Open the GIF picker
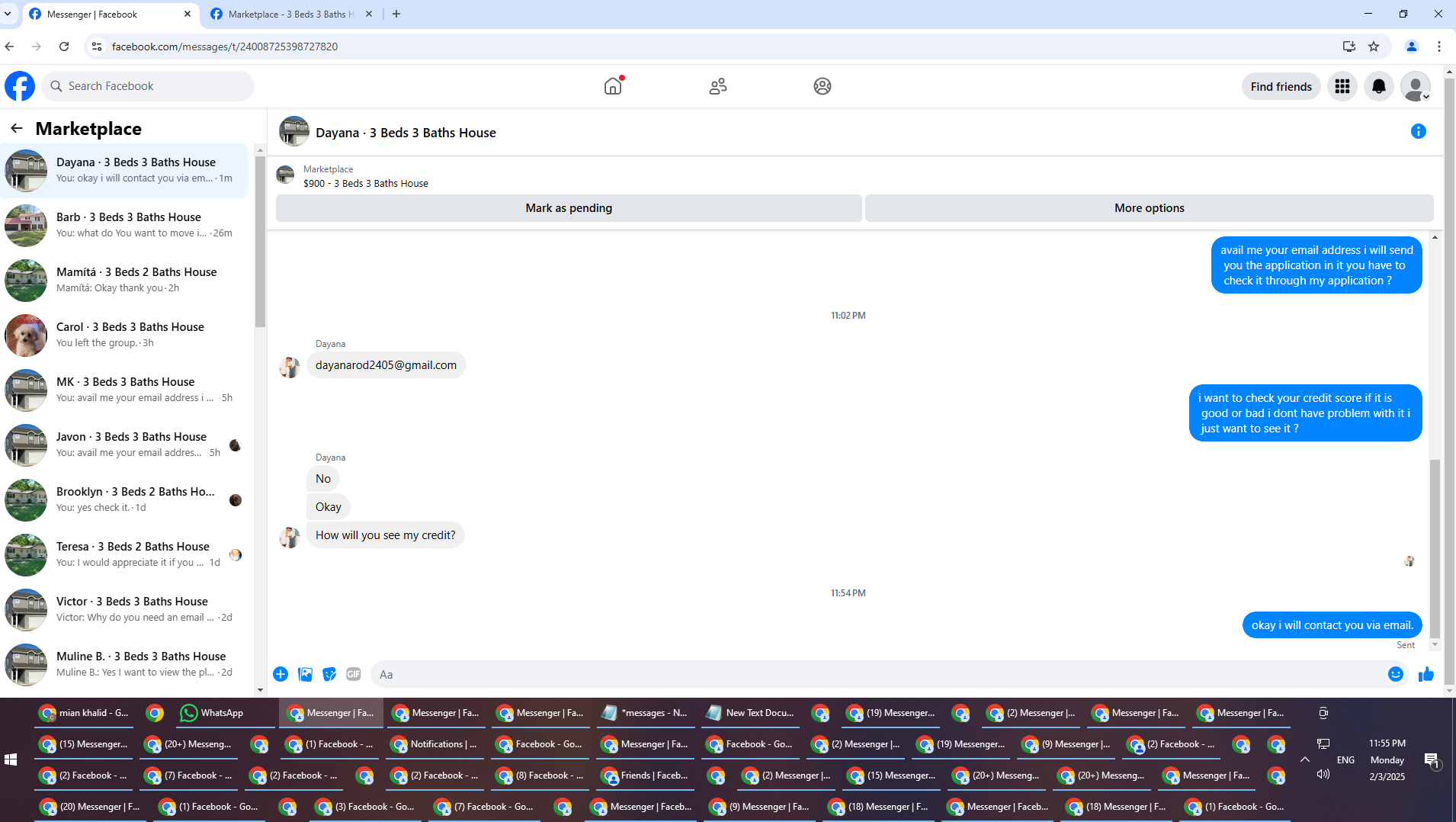This screenshot has width=1456, height=822. click(x=354, y=674)
